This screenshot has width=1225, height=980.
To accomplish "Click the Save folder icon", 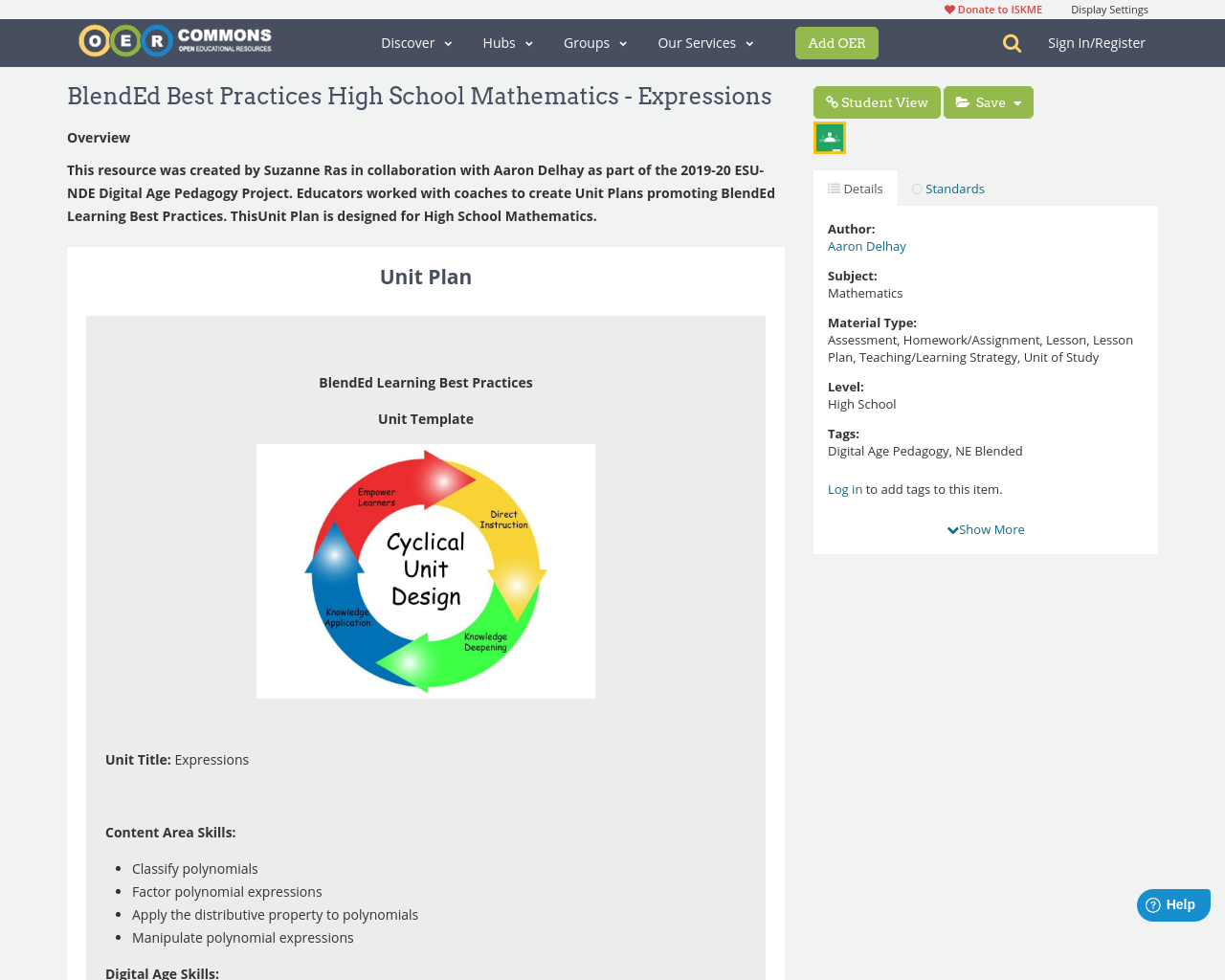I will (962, 100).
